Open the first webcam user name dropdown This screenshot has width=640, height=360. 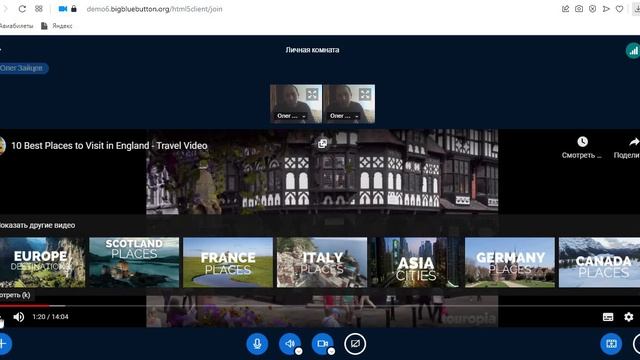[291, 116]
